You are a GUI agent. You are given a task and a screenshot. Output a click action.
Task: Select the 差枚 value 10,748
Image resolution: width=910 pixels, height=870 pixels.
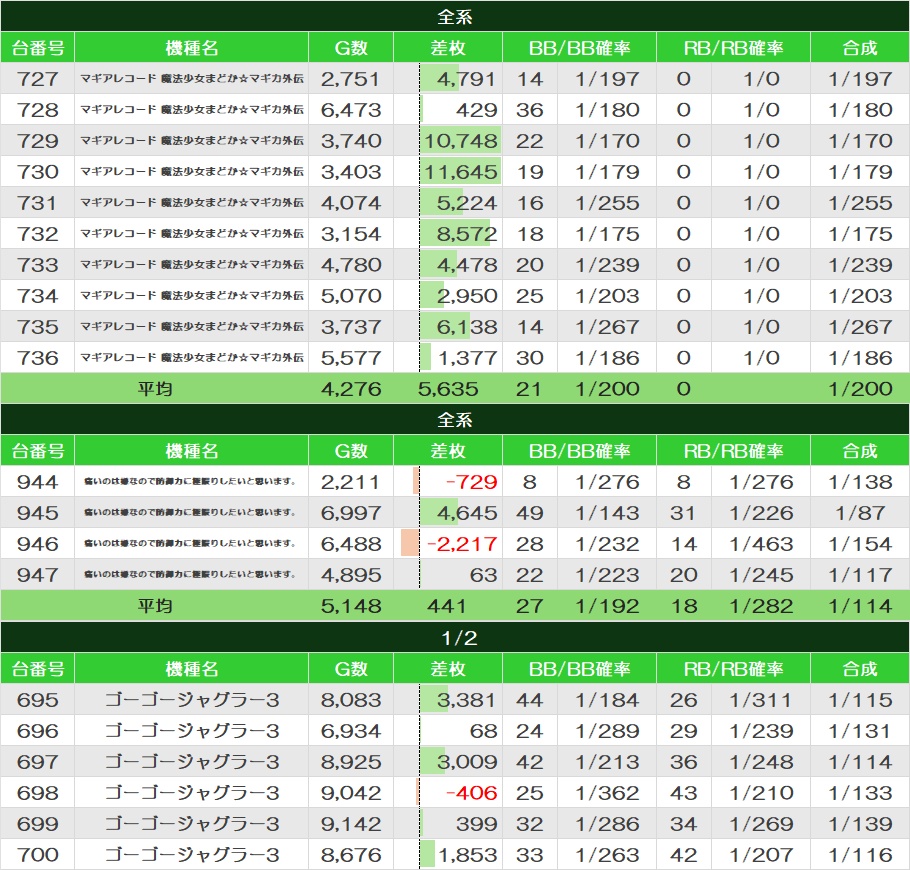pos(461,141)
